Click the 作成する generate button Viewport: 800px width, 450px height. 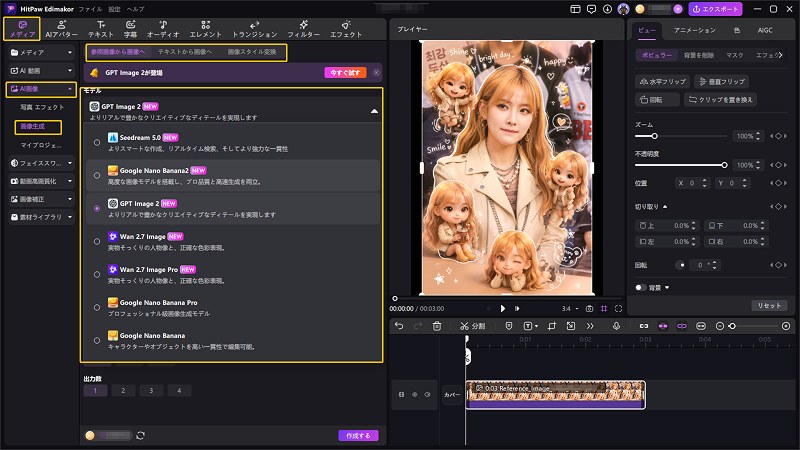[358, 435]
